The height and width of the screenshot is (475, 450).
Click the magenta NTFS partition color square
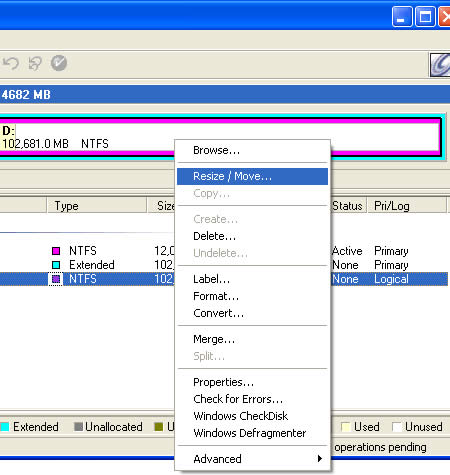56,251
